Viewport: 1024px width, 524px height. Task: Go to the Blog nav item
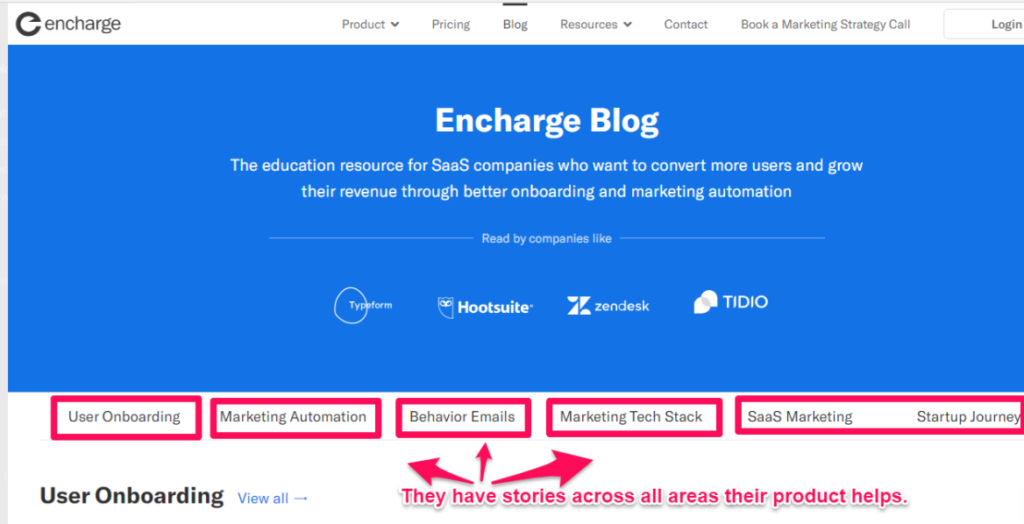point(515,24)
